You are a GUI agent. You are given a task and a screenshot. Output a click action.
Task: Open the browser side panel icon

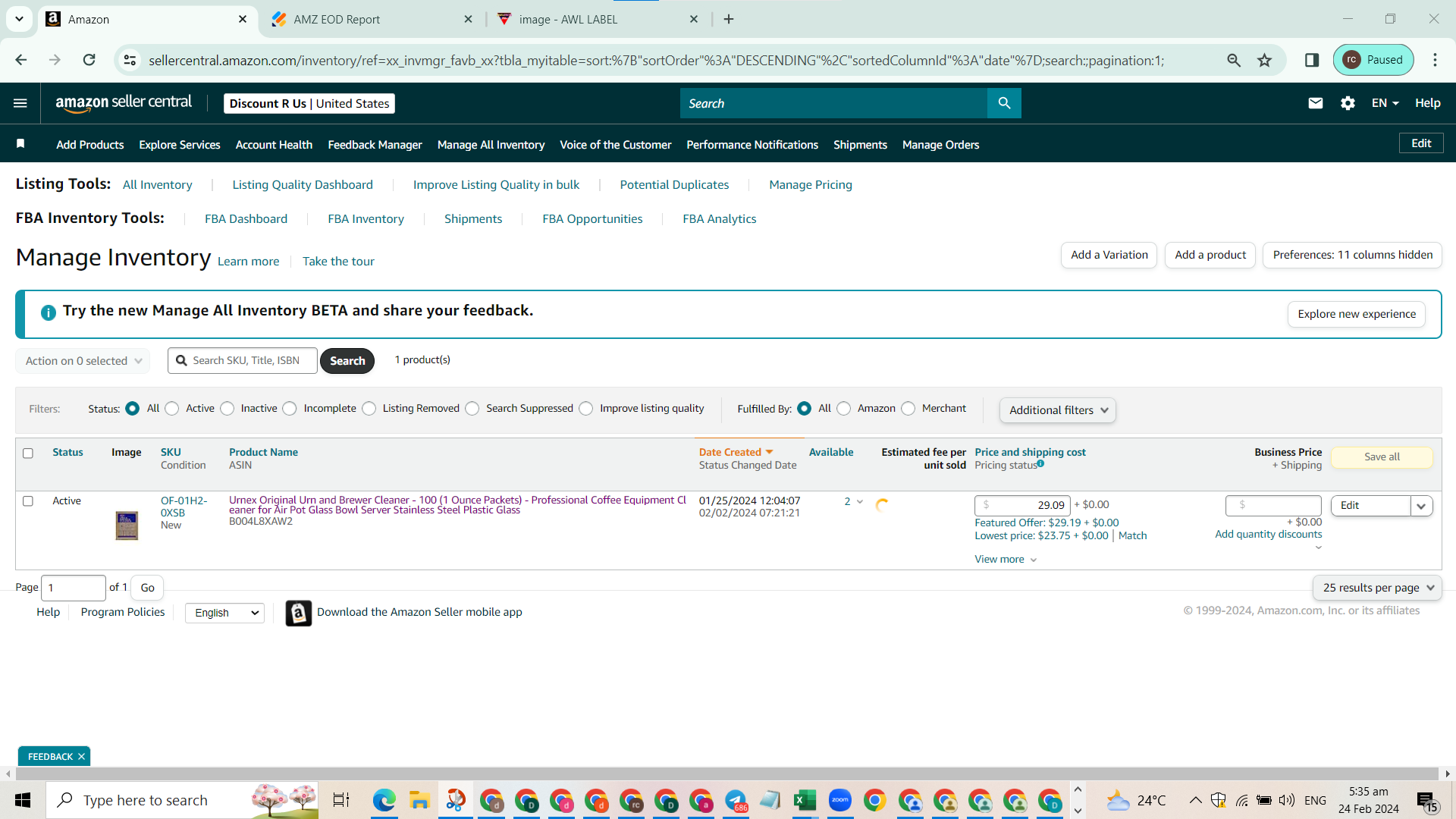pos(1311,60)
